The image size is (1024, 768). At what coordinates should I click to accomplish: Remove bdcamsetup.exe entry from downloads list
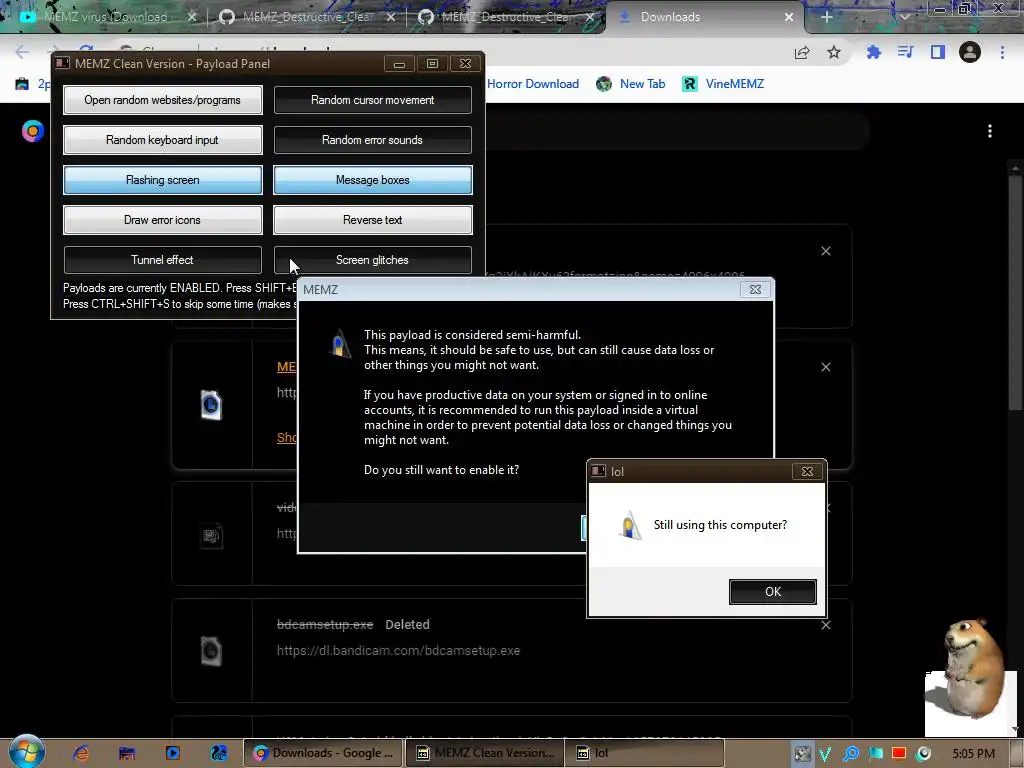click(x=826, y=625)
